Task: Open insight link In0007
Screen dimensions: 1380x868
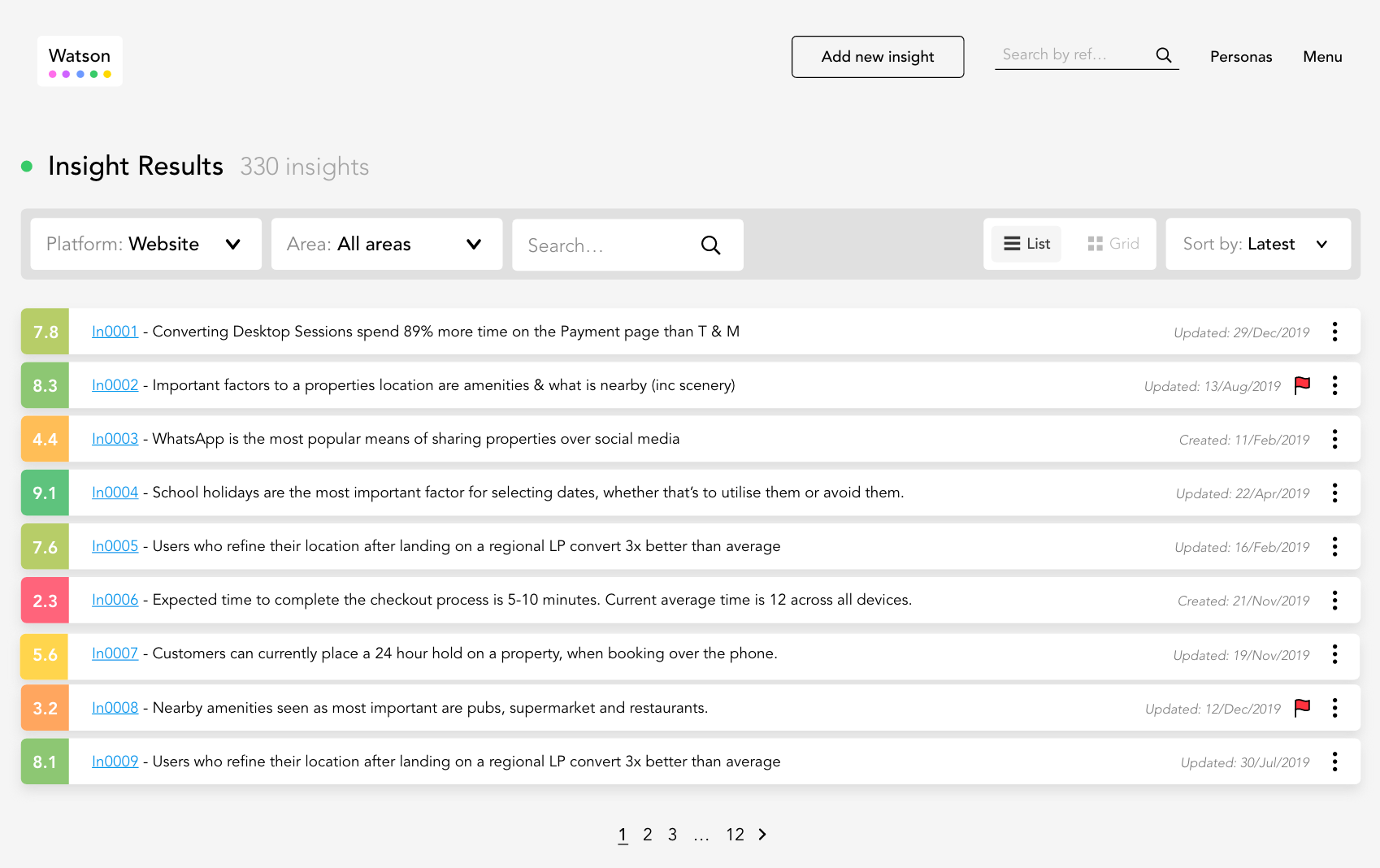Action: tap(115, 653)
